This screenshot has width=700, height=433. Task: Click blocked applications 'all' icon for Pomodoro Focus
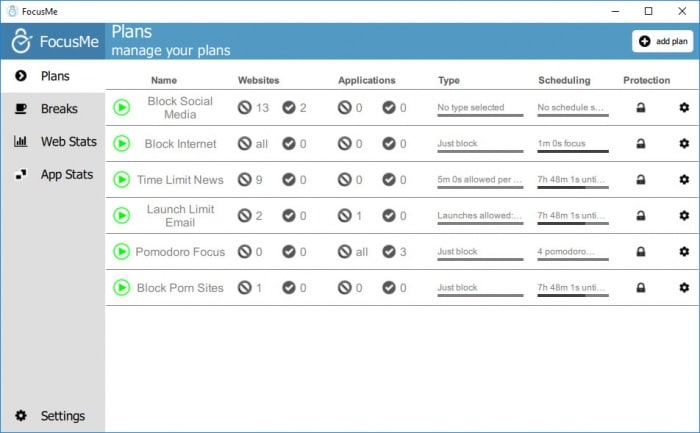[345, 252]
